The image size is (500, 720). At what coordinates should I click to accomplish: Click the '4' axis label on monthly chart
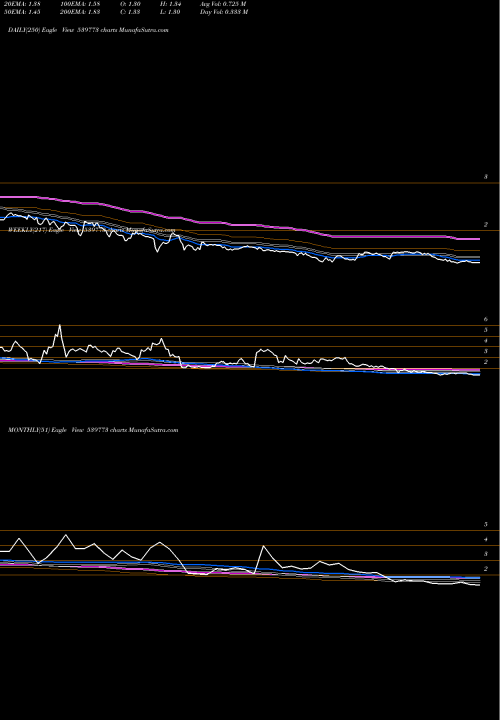click(x=486, y=540)
